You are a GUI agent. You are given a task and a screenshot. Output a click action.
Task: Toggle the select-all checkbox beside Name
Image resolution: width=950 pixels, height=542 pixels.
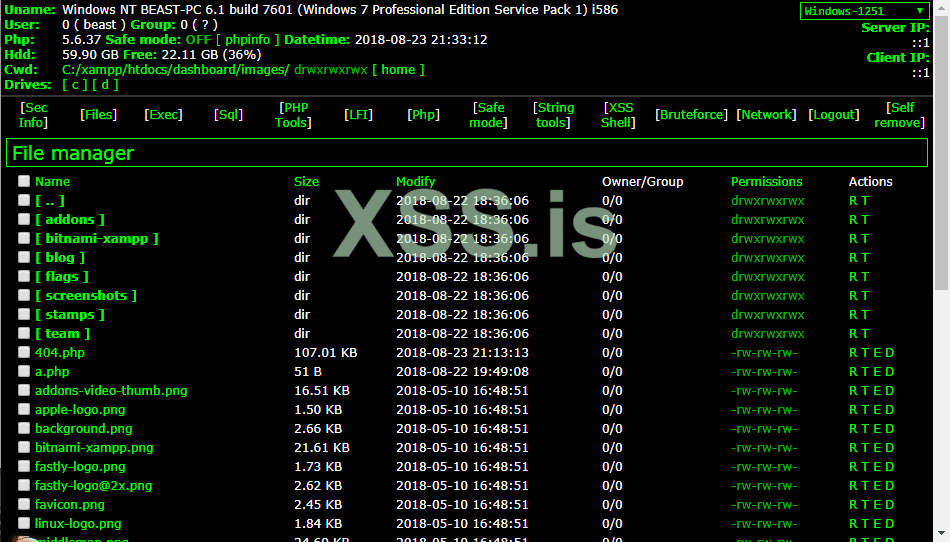click(x=24, y=181)
